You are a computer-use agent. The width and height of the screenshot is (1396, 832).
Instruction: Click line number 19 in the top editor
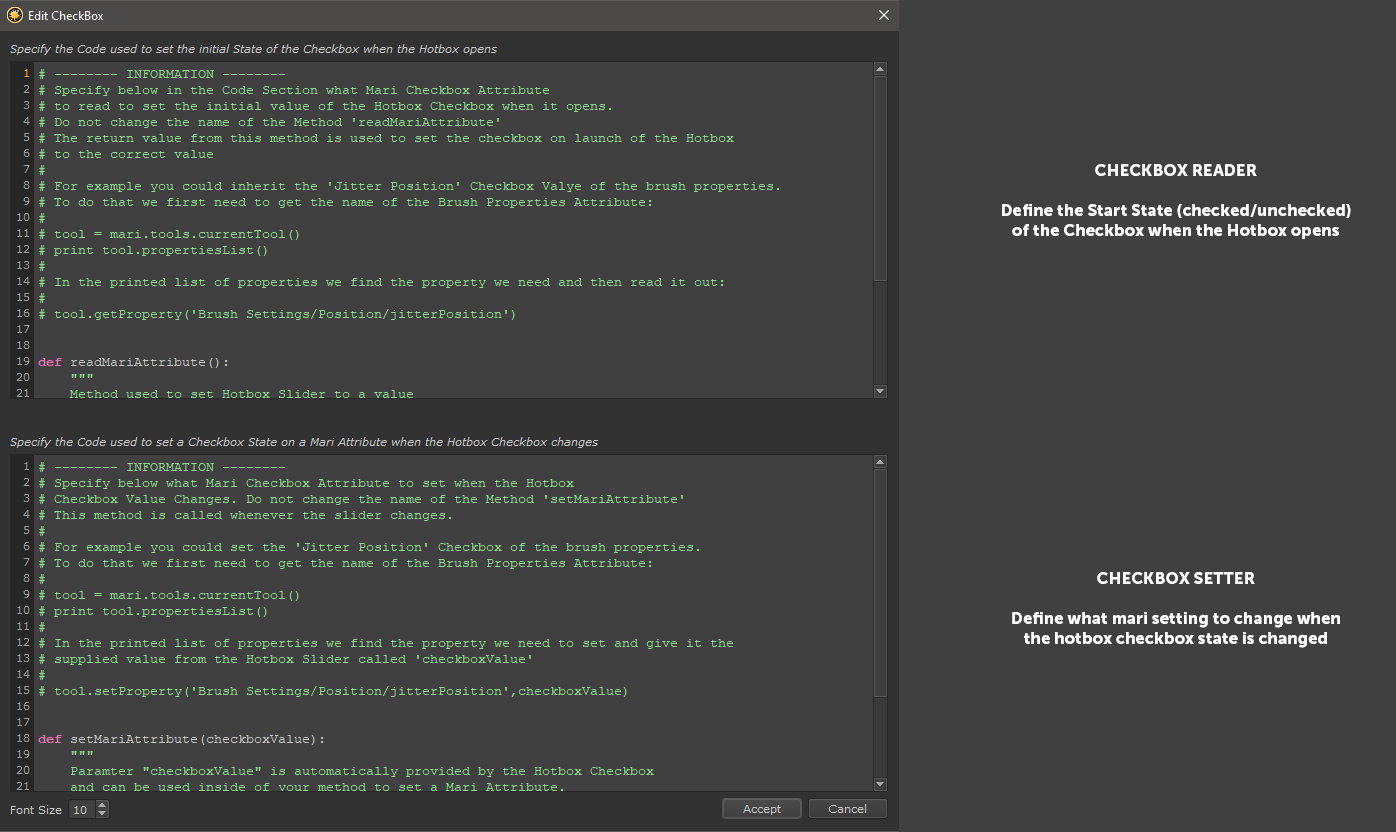[22, 362]
